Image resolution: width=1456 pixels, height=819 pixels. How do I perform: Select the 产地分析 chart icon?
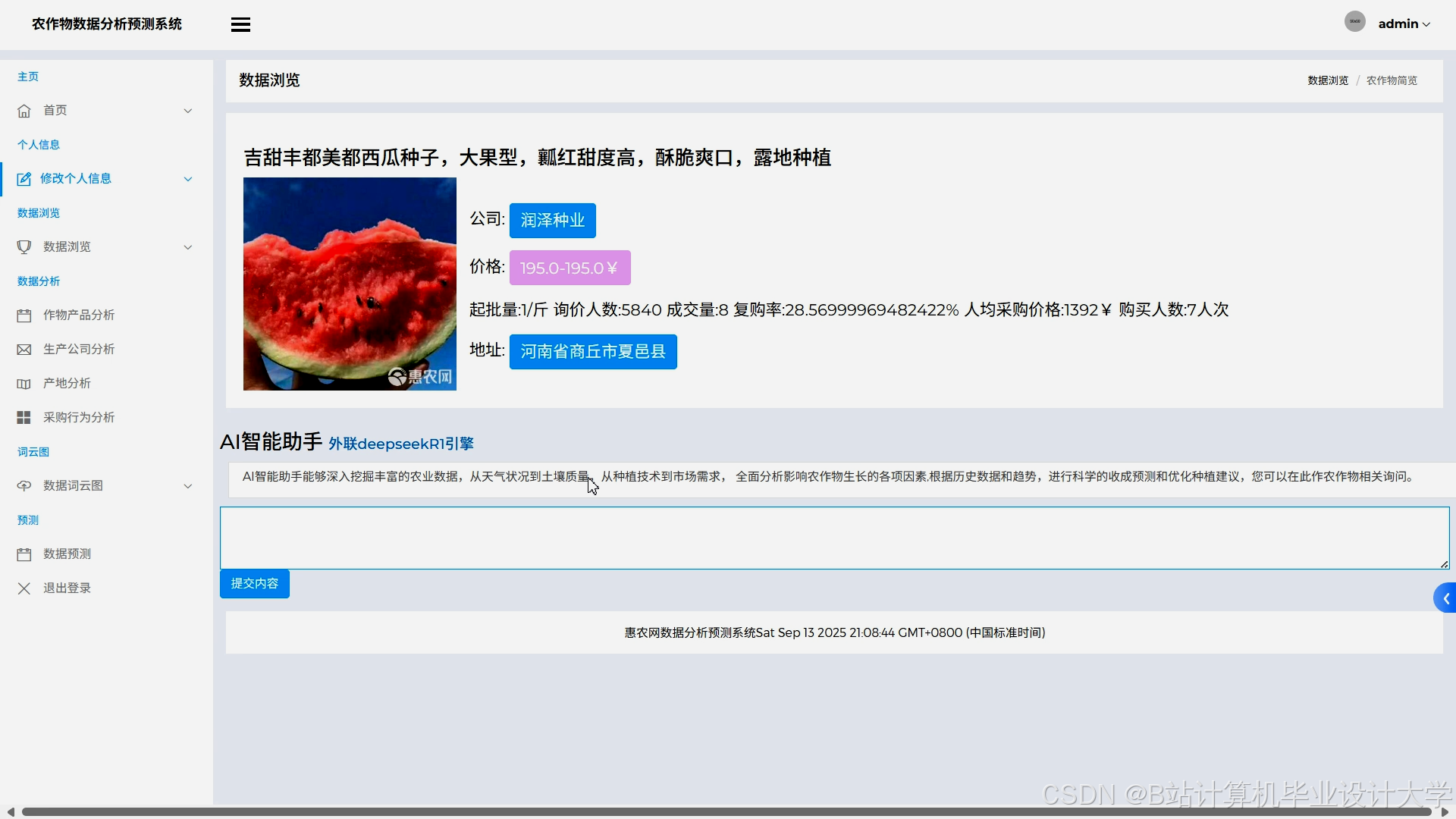pyautogui.click(x=24, y=383)
